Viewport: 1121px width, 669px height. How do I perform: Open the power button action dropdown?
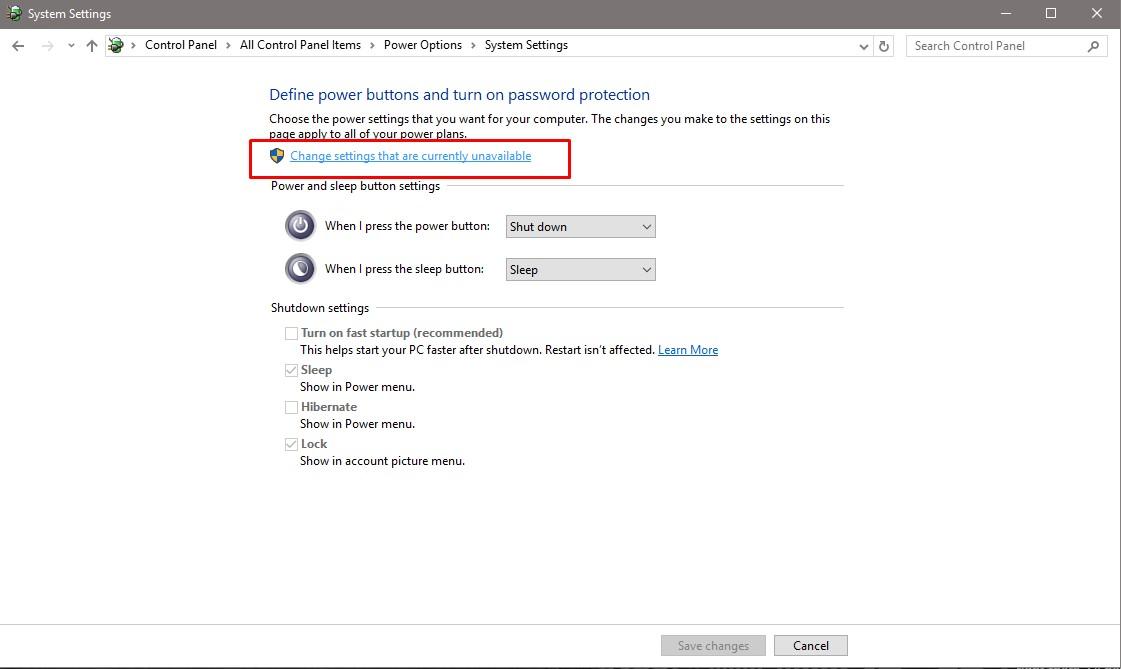[581, 227]
